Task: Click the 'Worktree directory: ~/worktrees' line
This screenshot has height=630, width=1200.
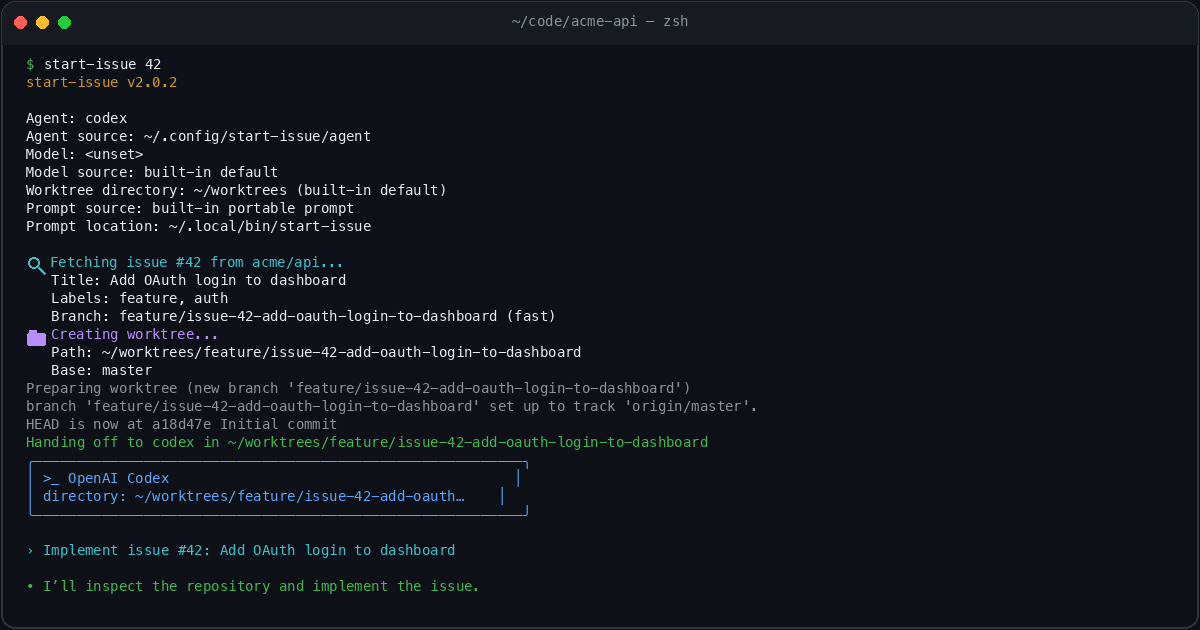Action: point(236,190)
